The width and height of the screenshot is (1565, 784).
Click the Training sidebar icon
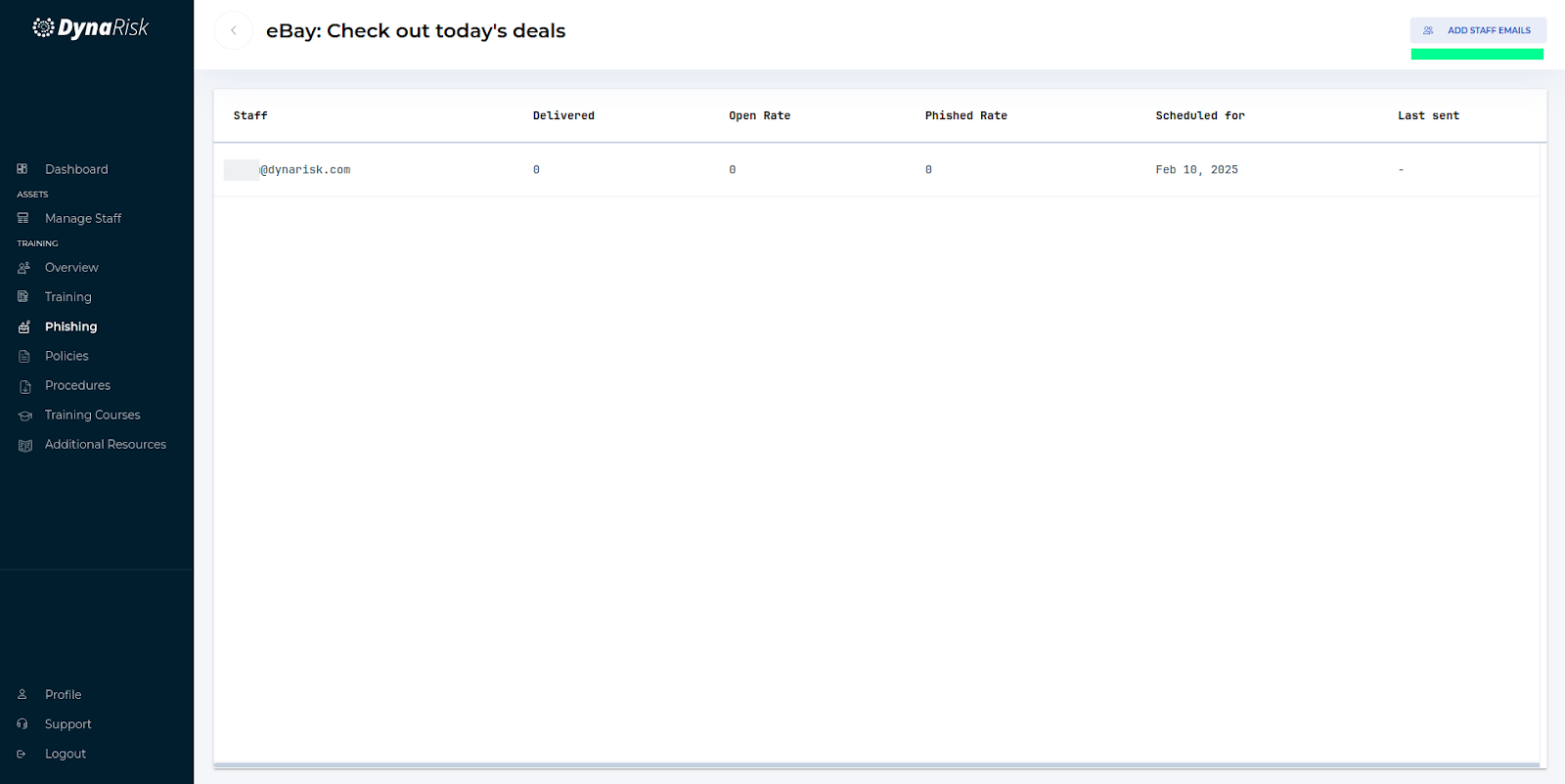tap(22, 296)
